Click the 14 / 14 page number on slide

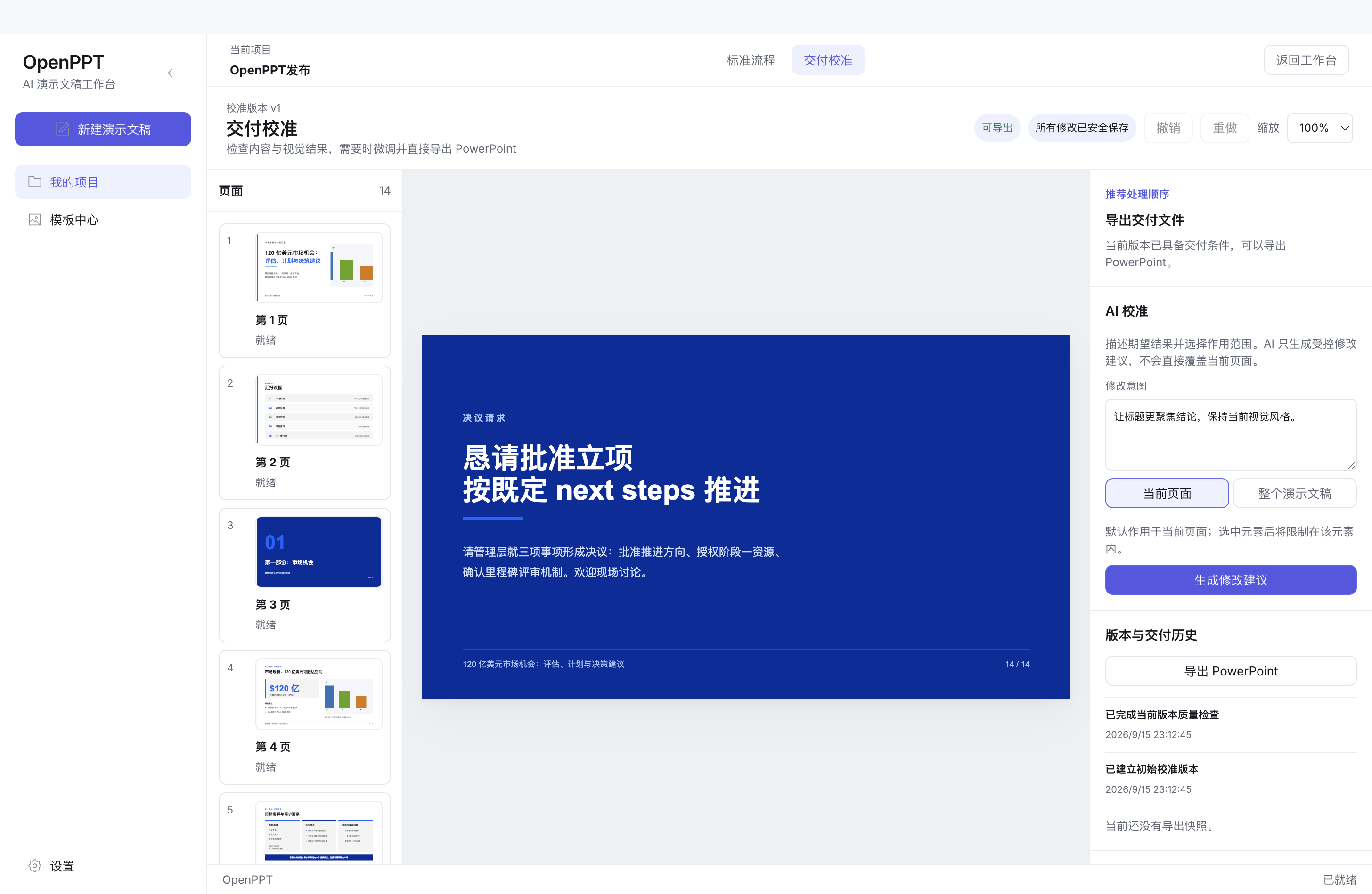tap(1018, 664)
